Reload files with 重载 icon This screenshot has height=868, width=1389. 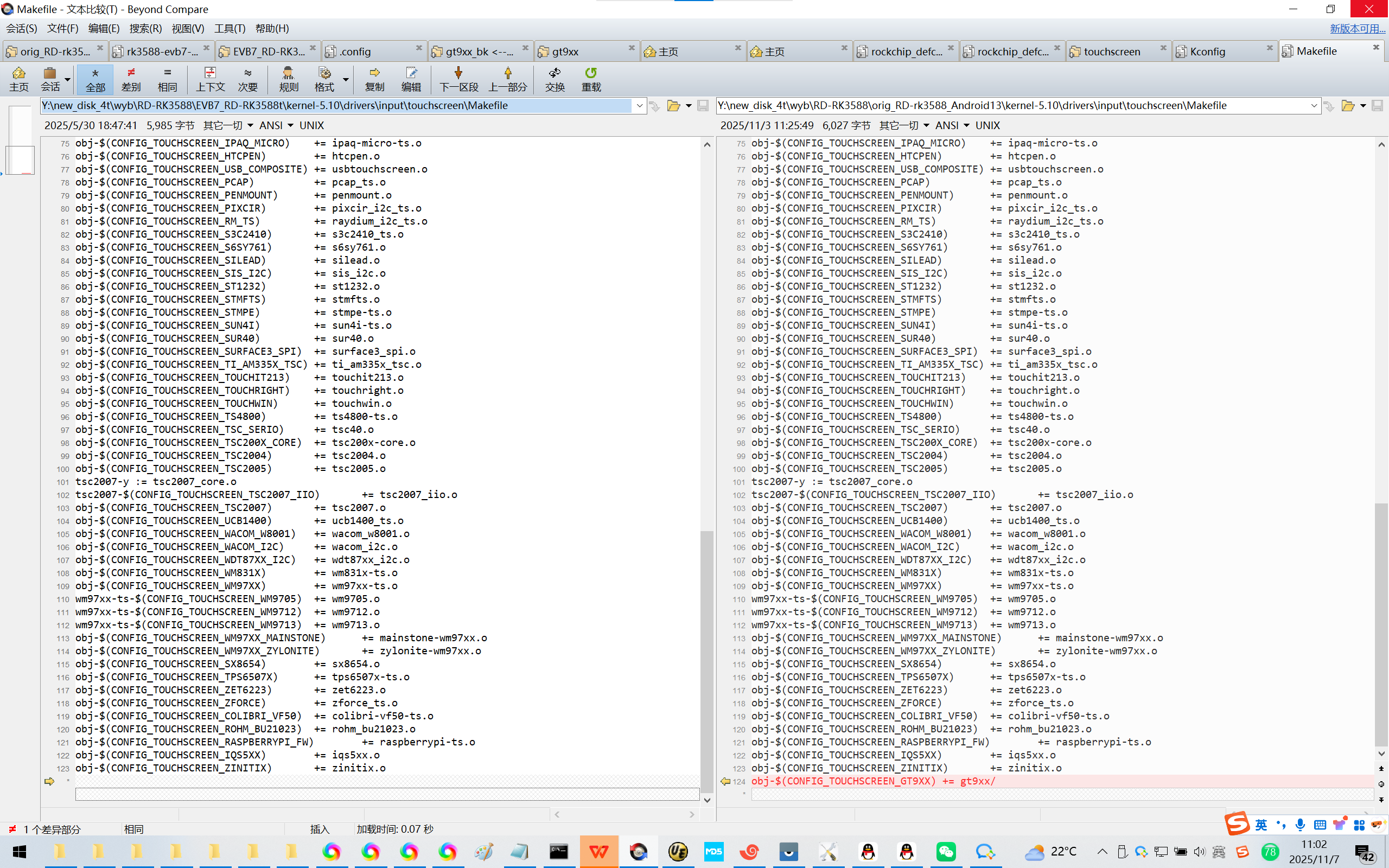(591, 79)
